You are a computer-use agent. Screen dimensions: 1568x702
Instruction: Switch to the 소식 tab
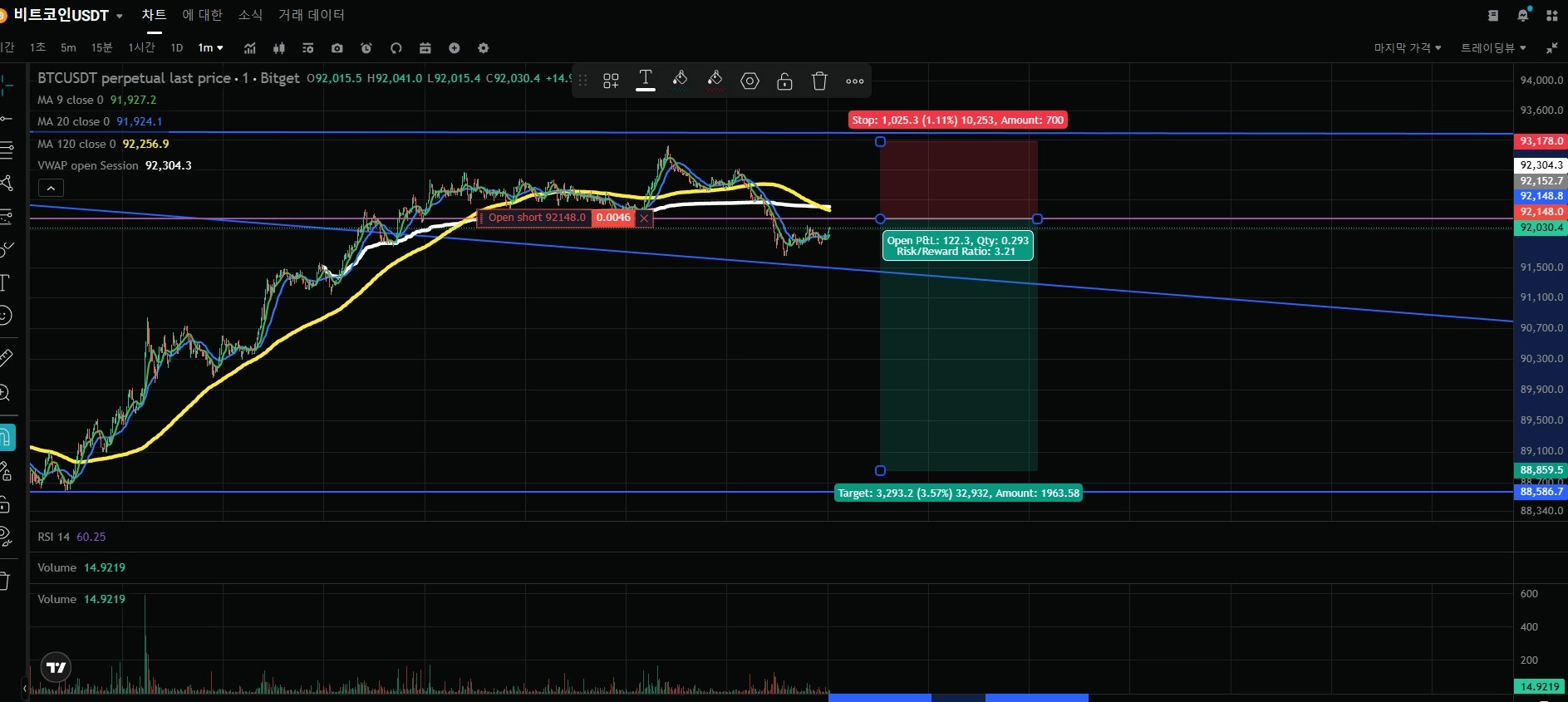(250, 15)
